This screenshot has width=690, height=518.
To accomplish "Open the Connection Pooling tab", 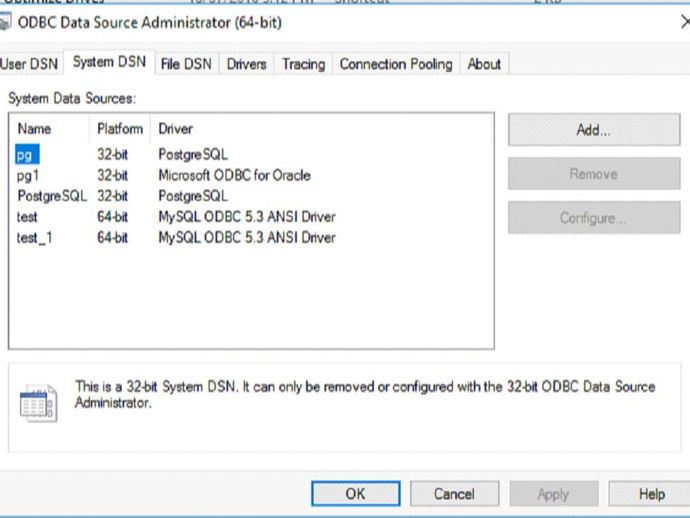I will [396, 64].
